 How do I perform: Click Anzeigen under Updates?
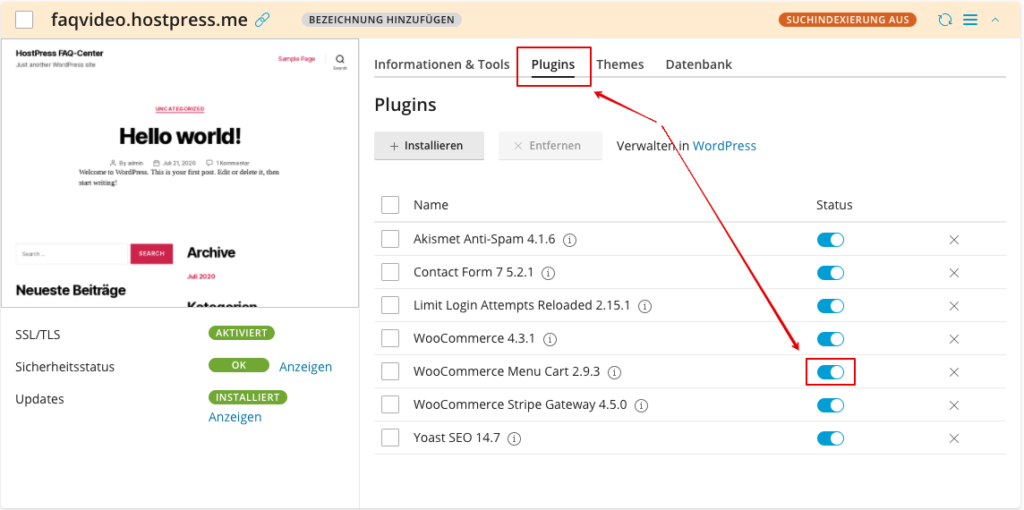pyautogui.click(x=235, y=417)
